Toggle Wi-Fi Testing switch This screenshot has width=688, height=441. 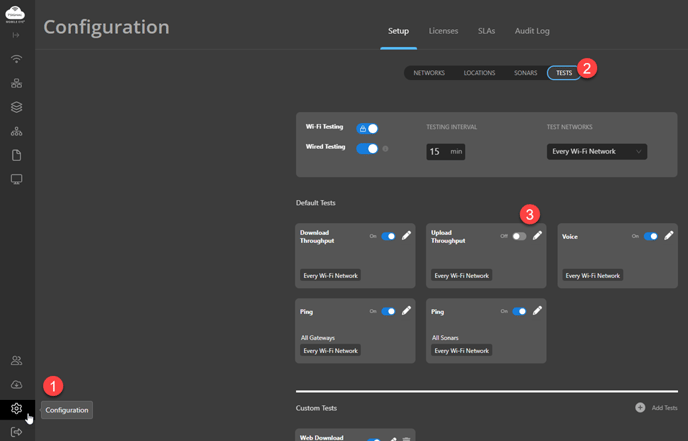(367, 129)
